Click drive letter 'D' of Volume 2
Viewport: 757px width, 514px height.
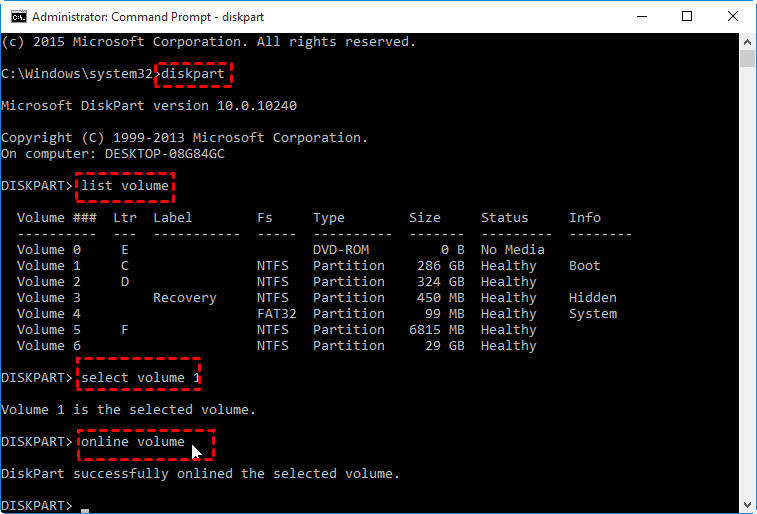pyautogui.click(x=125, y=281)
